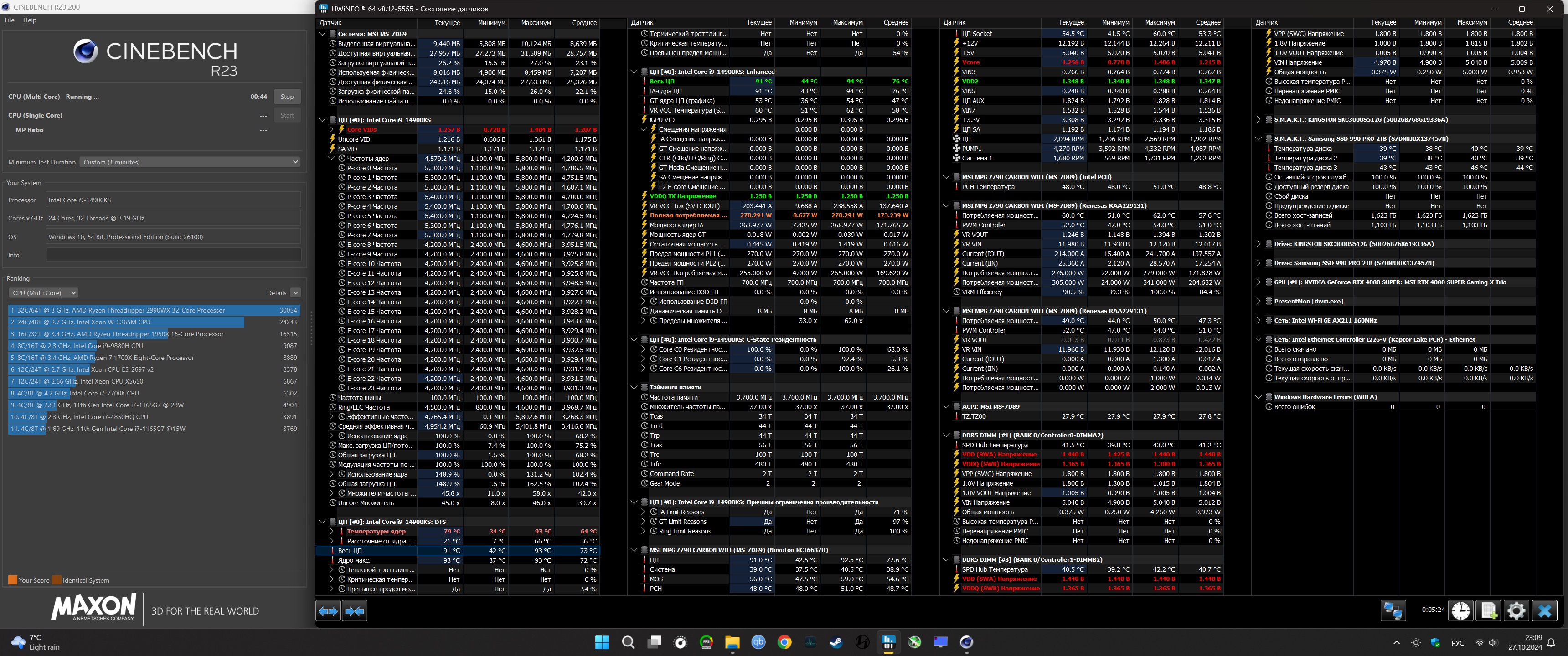Viewport: 1568px width, 656px height.
Task: Open the Cinebench Help menu
Action: click(x=30, y=20)
